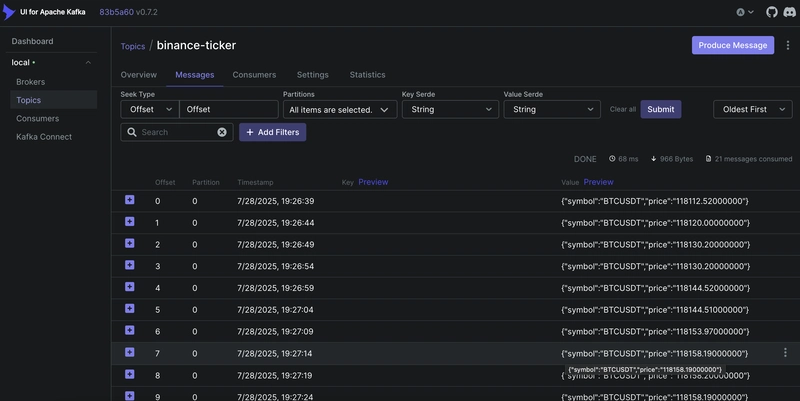The image size is (800, 401).
Task: Select timestamp 7/28/2025, 19:26:44
Action: [276, 223]
